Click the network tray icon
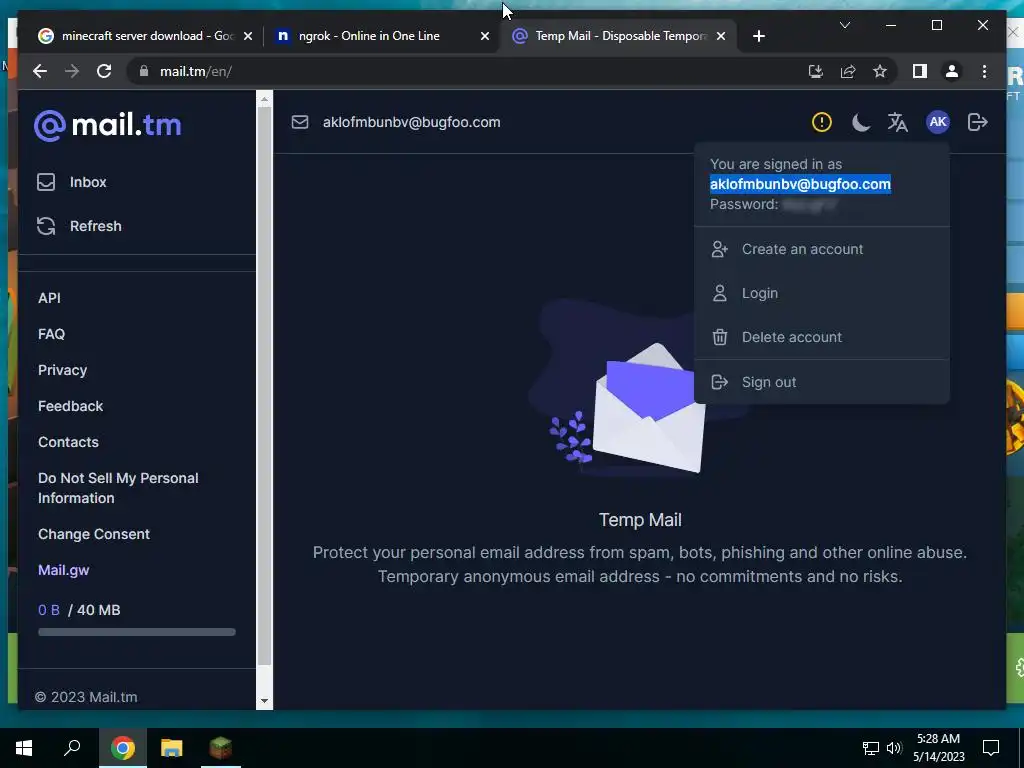This screenshot has width=1024, height=768. (871, 748)
